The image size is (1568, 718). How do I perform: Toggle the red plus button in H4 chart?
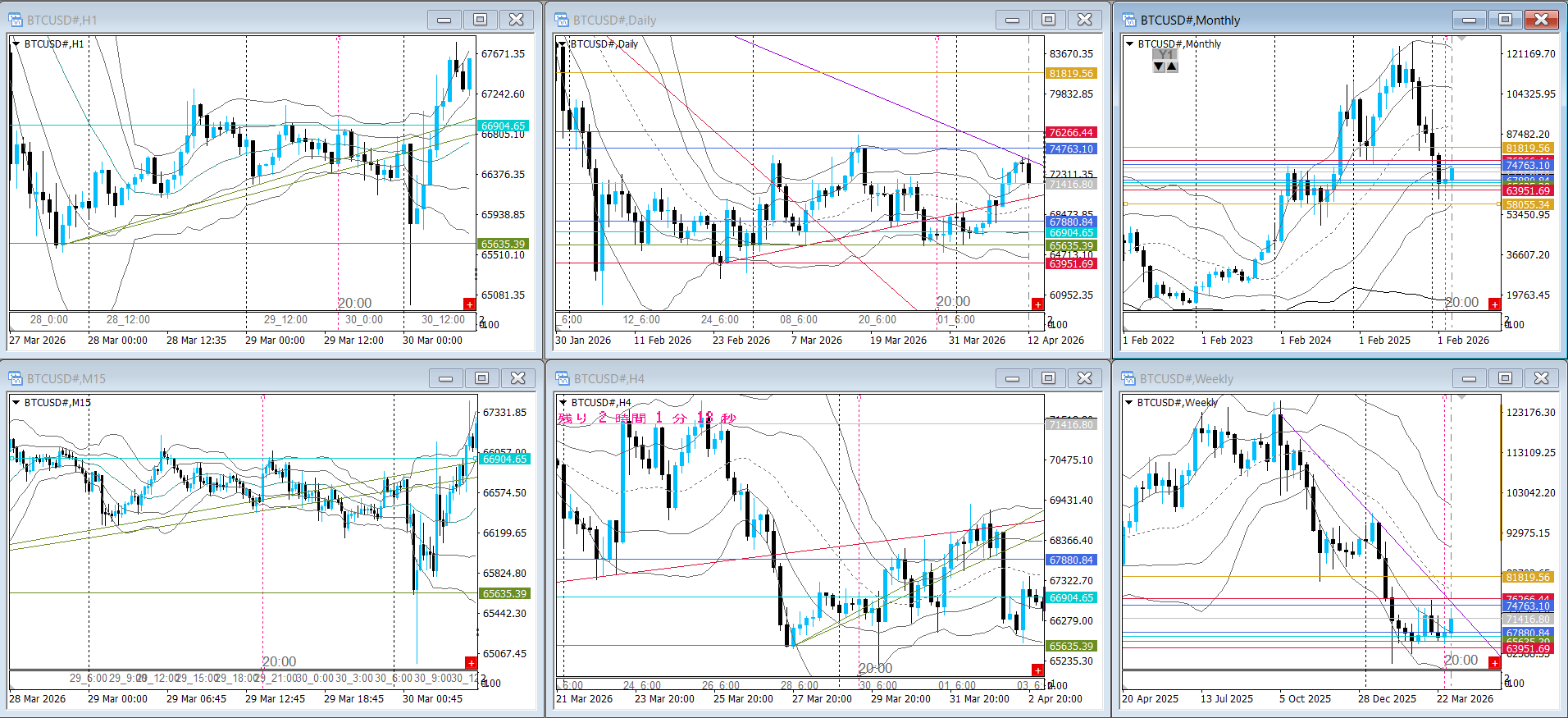pos(1037,670)
